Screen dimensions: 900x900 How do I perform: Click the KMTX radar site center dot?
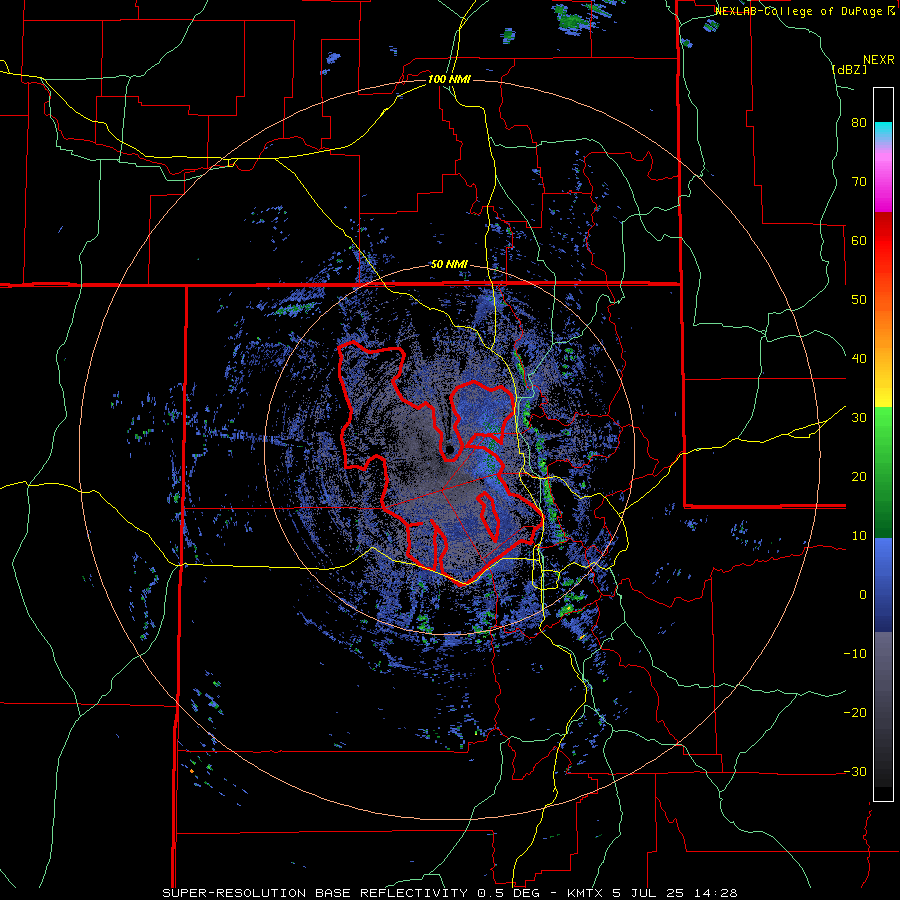(449, 449)
